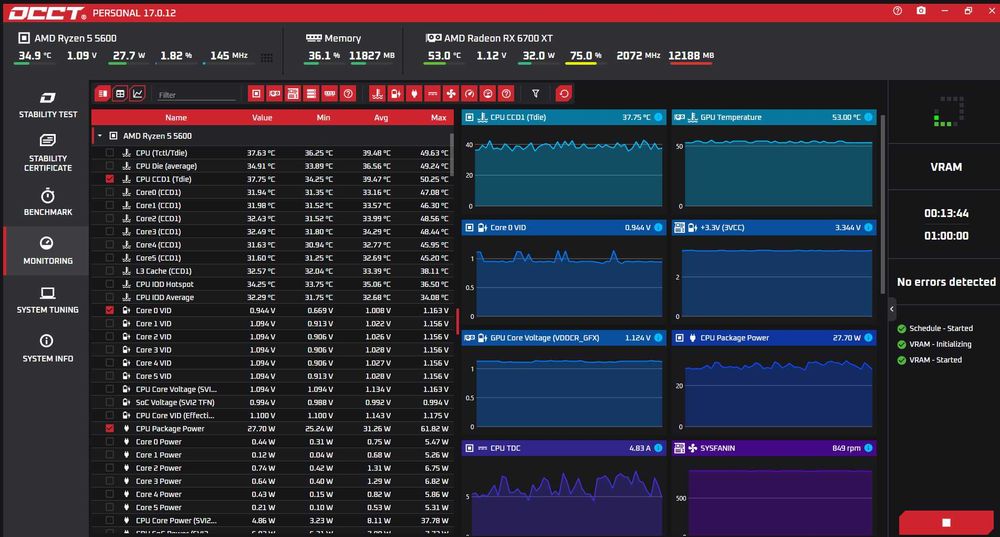
Task: Reset min/max values with the refresh icon
Action: pyautogui.click(x=564, y=94)
